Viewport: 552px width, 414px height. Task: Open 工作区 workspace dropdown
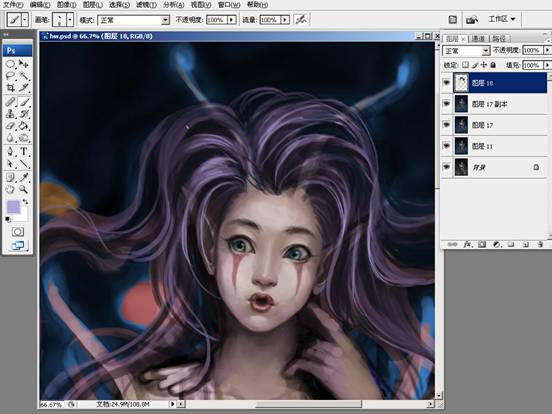pyautogui.click(x=501, y=19)
